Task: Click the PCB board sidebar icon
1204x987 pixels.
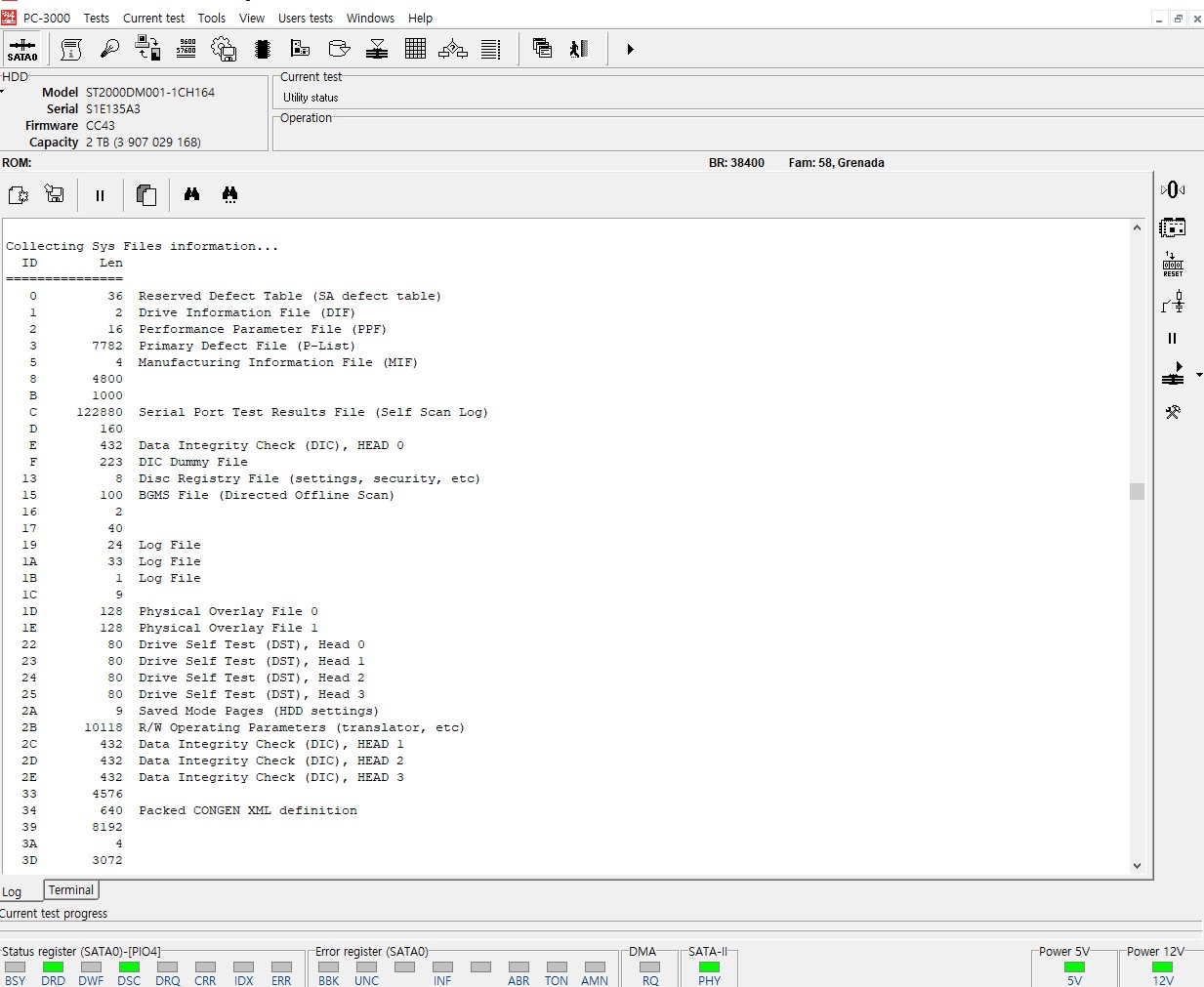Action: 1173,227
